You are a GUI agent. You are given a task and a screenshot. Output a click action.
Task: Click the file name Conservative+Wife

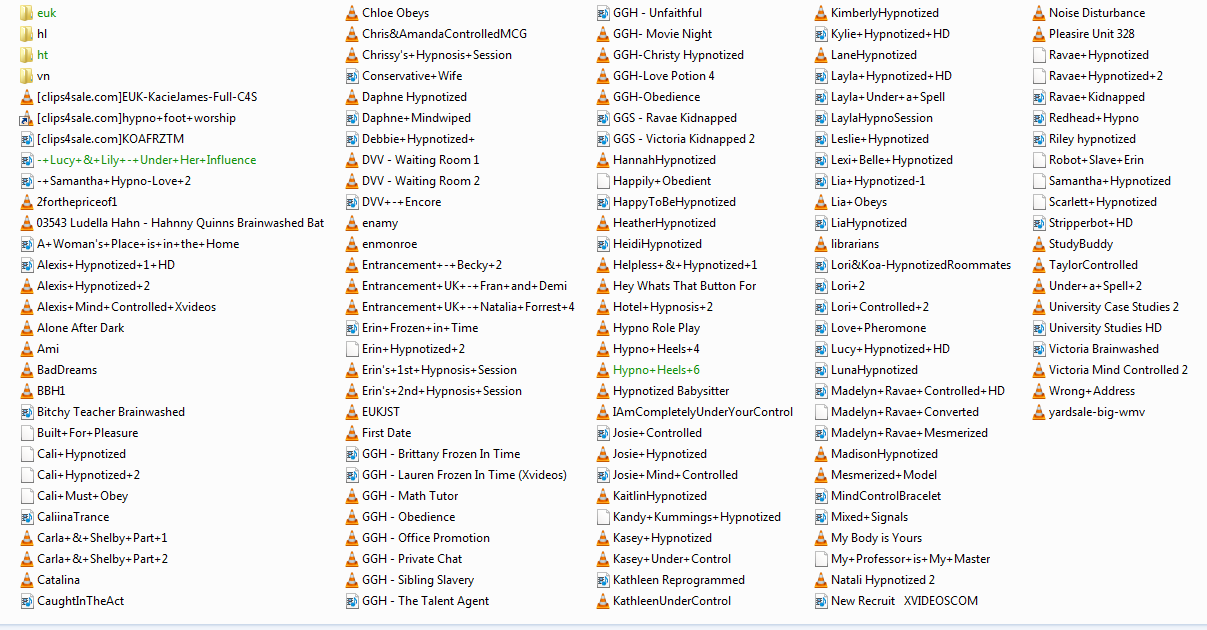tap(412, 76)
